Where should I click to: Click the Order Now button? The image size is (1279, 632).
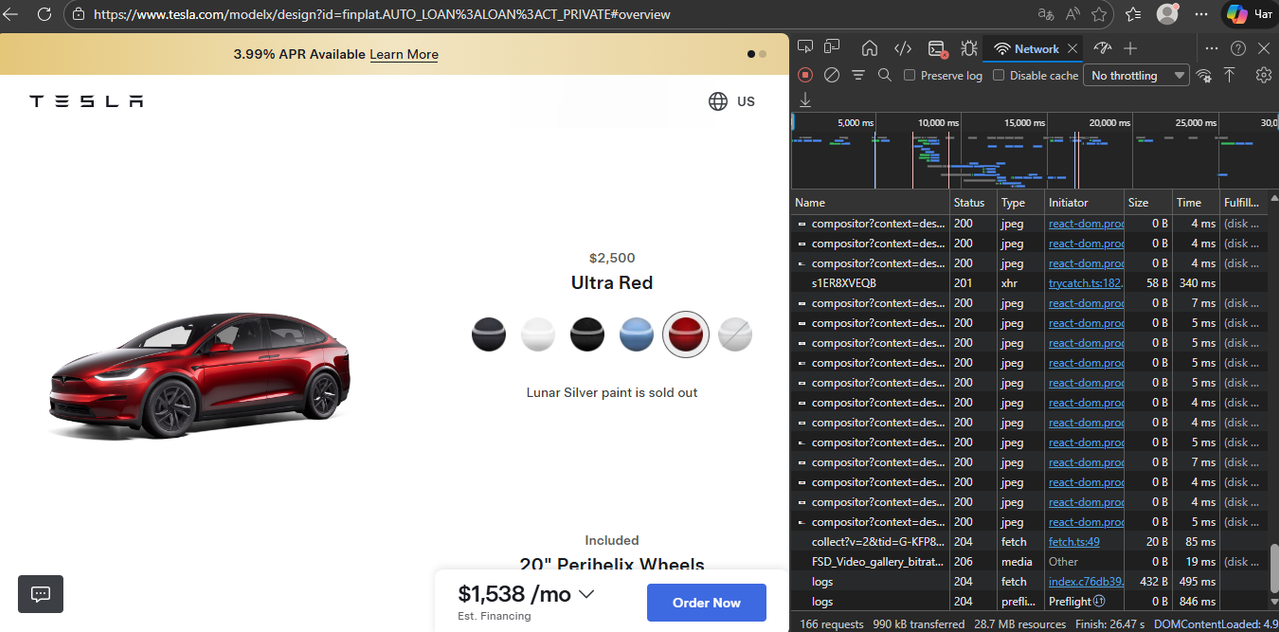(x=707, y=603)
